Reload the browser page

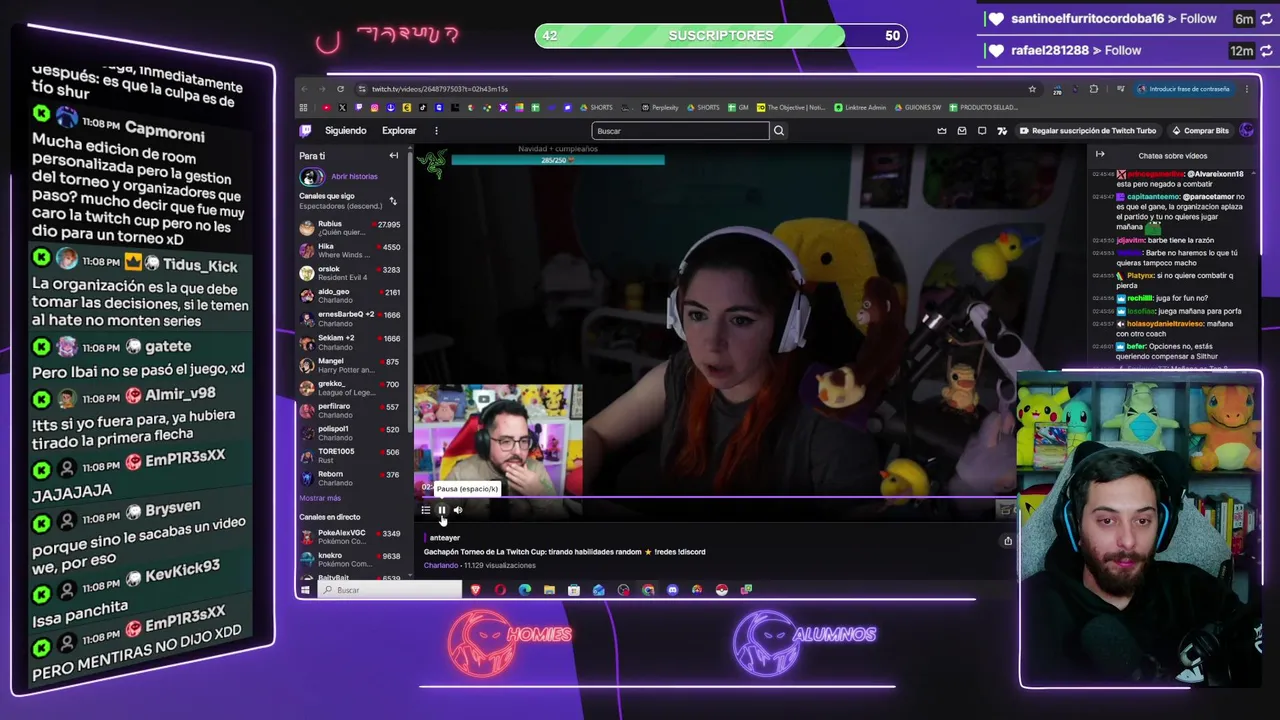(340, 89)
